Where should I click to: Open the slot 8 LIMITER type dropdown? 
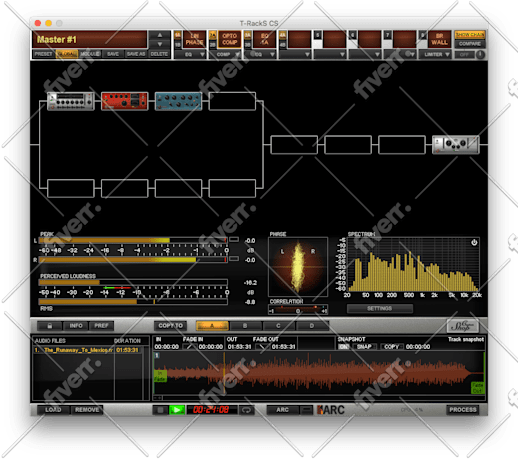(x=436, y=54)
